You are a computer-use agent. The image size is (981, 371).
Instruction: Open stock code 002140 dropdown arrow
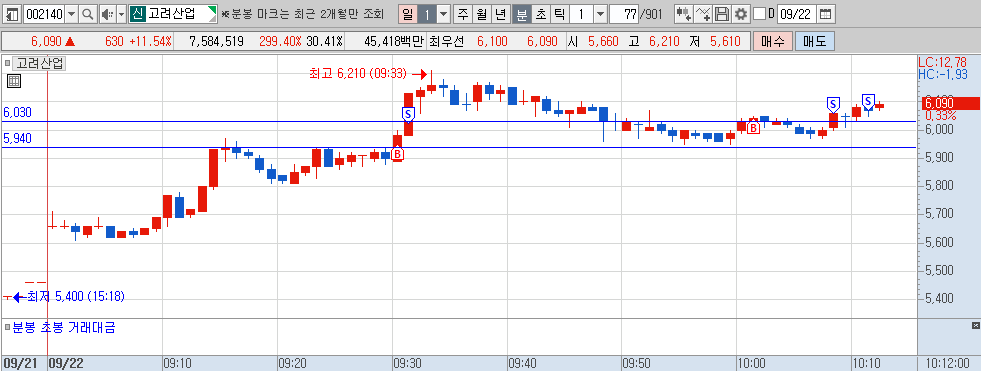71,13
